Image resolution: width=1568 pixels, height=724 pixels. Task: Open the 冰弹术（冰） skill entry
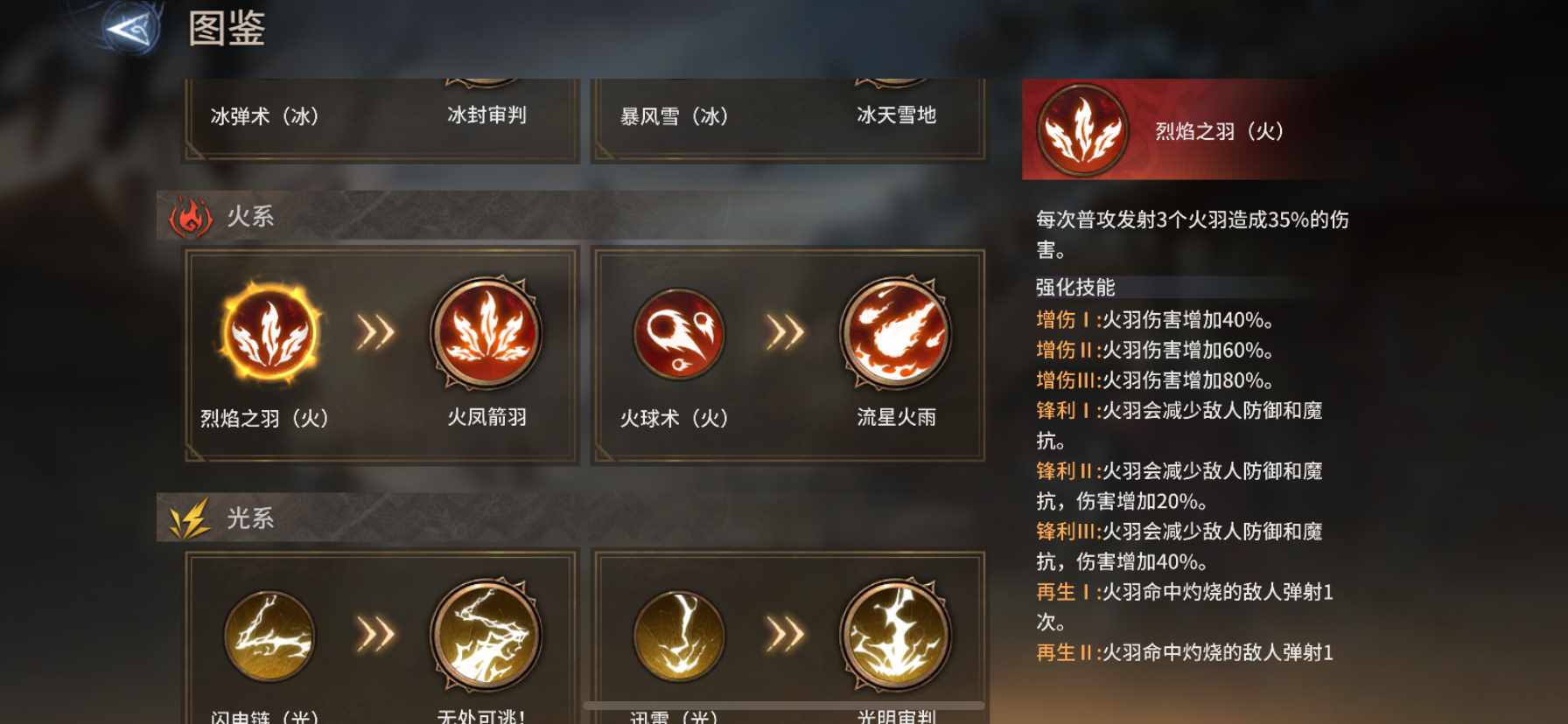coord(265,115)
